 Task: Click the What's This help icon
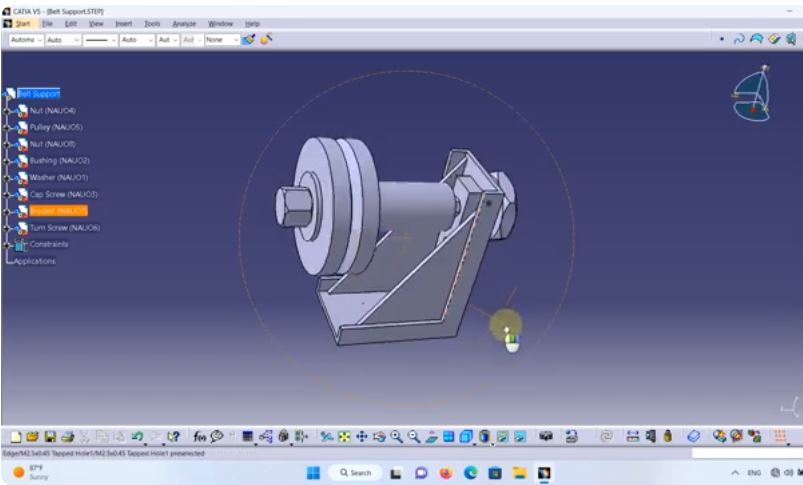[173, 436]
